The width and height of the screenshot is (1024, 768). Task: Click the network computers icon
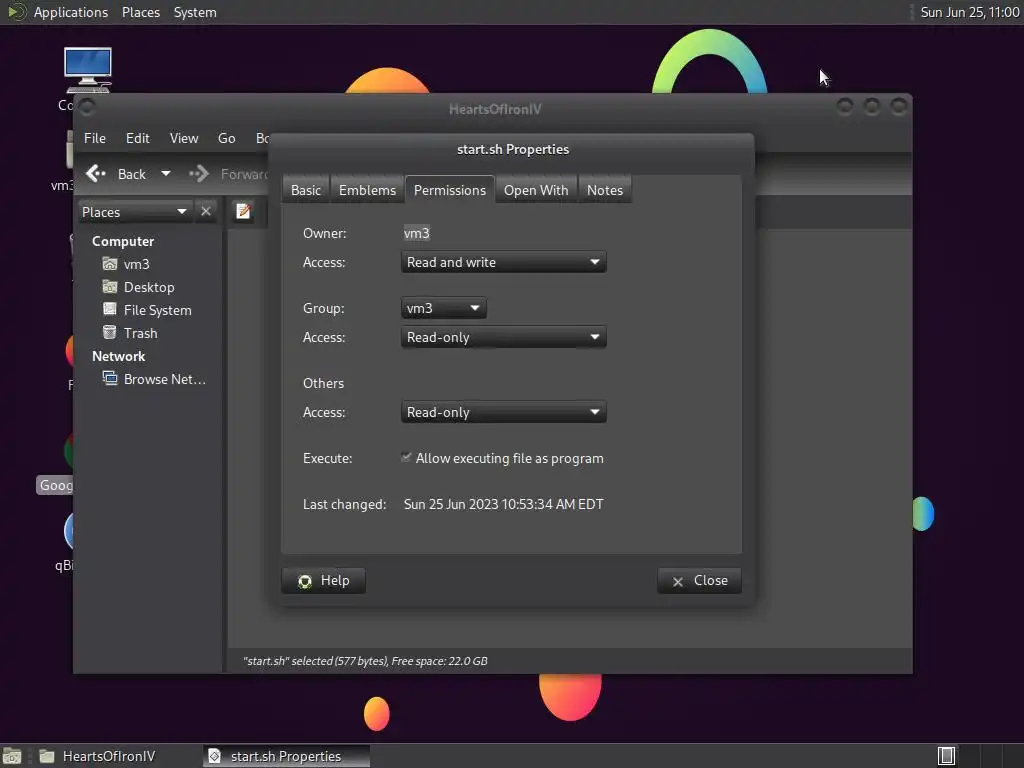(x=110, y=379)
